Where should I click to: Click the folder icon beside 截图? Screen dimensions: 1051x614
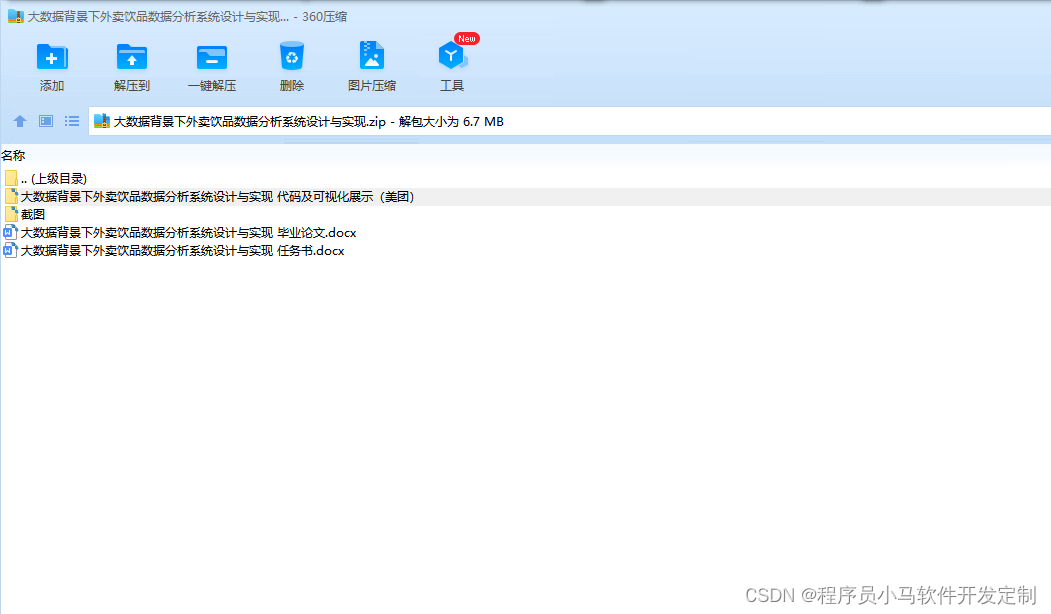click(11, 214)
